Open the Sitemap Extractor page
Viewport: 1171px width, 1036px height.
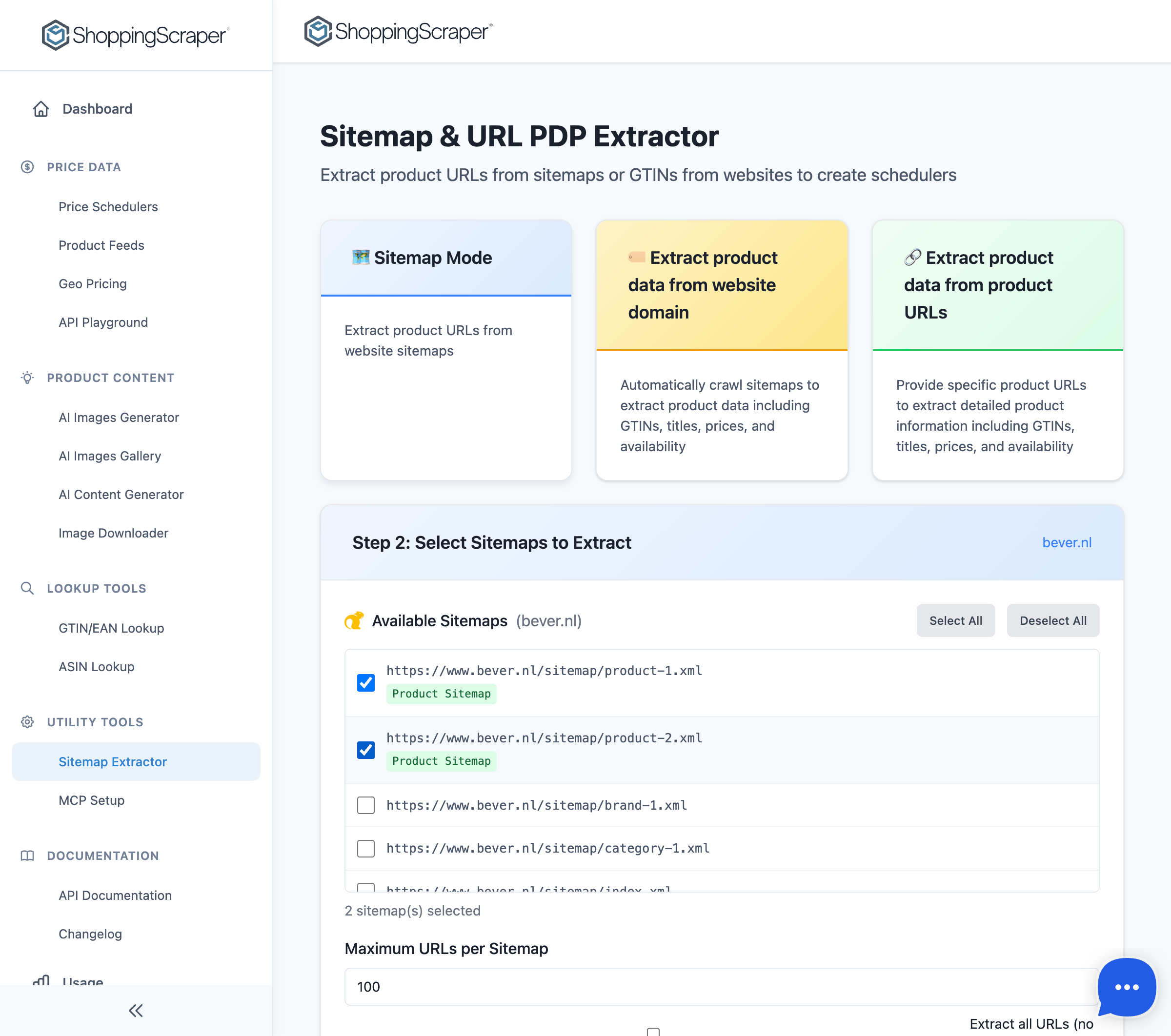pos(112,762)
